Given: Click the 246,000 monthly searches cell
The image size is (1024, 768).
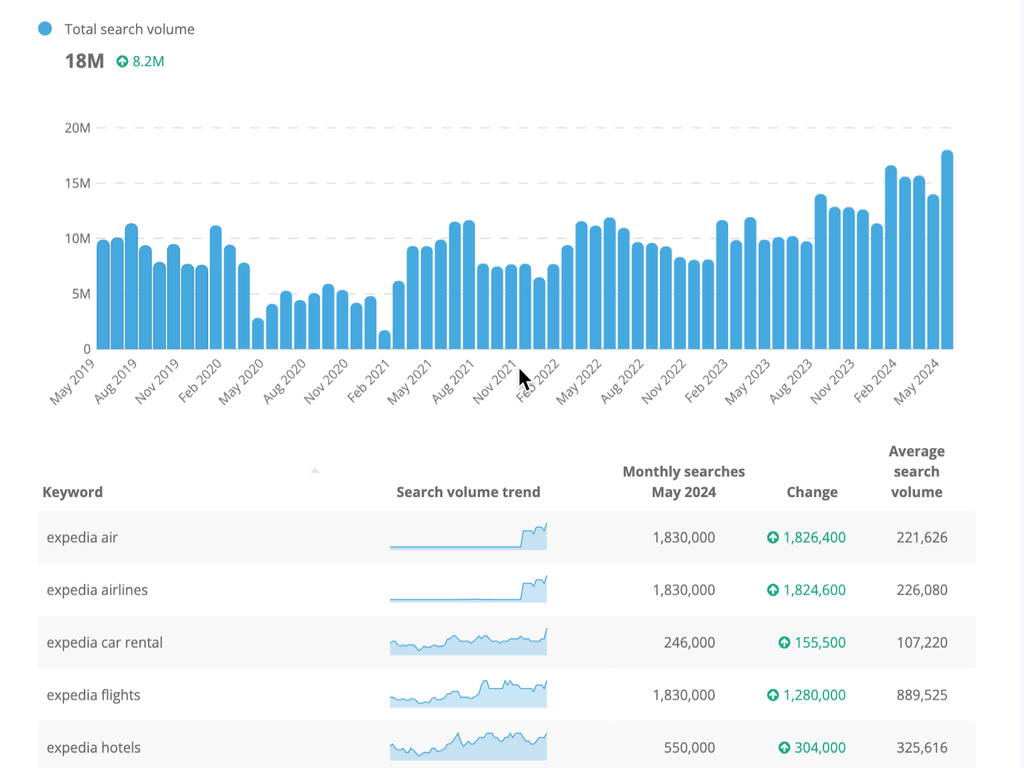Looking at the screenshot, I should pyautogui.click(x=690, y=643).
